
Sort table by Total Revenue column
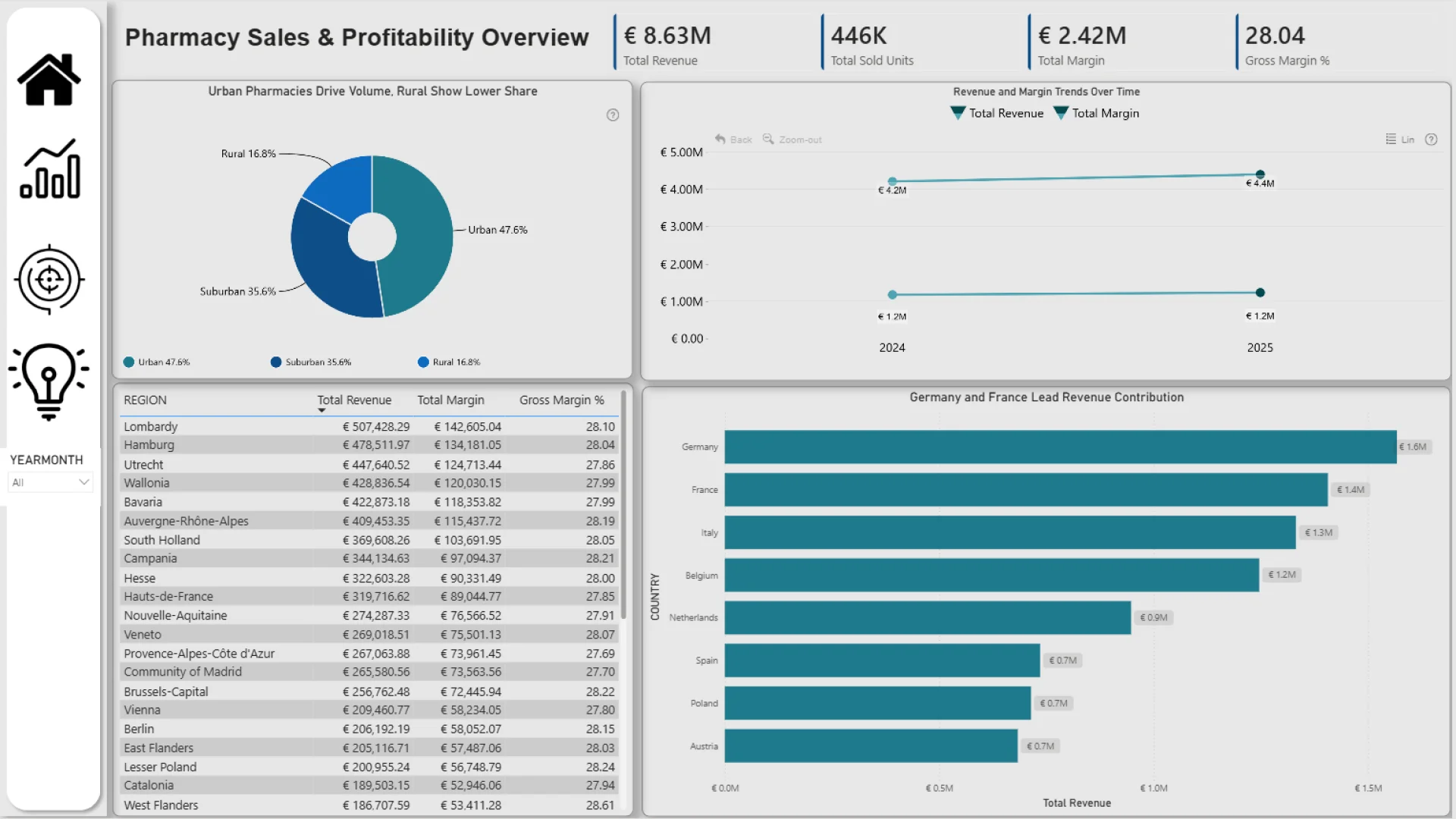354,400
